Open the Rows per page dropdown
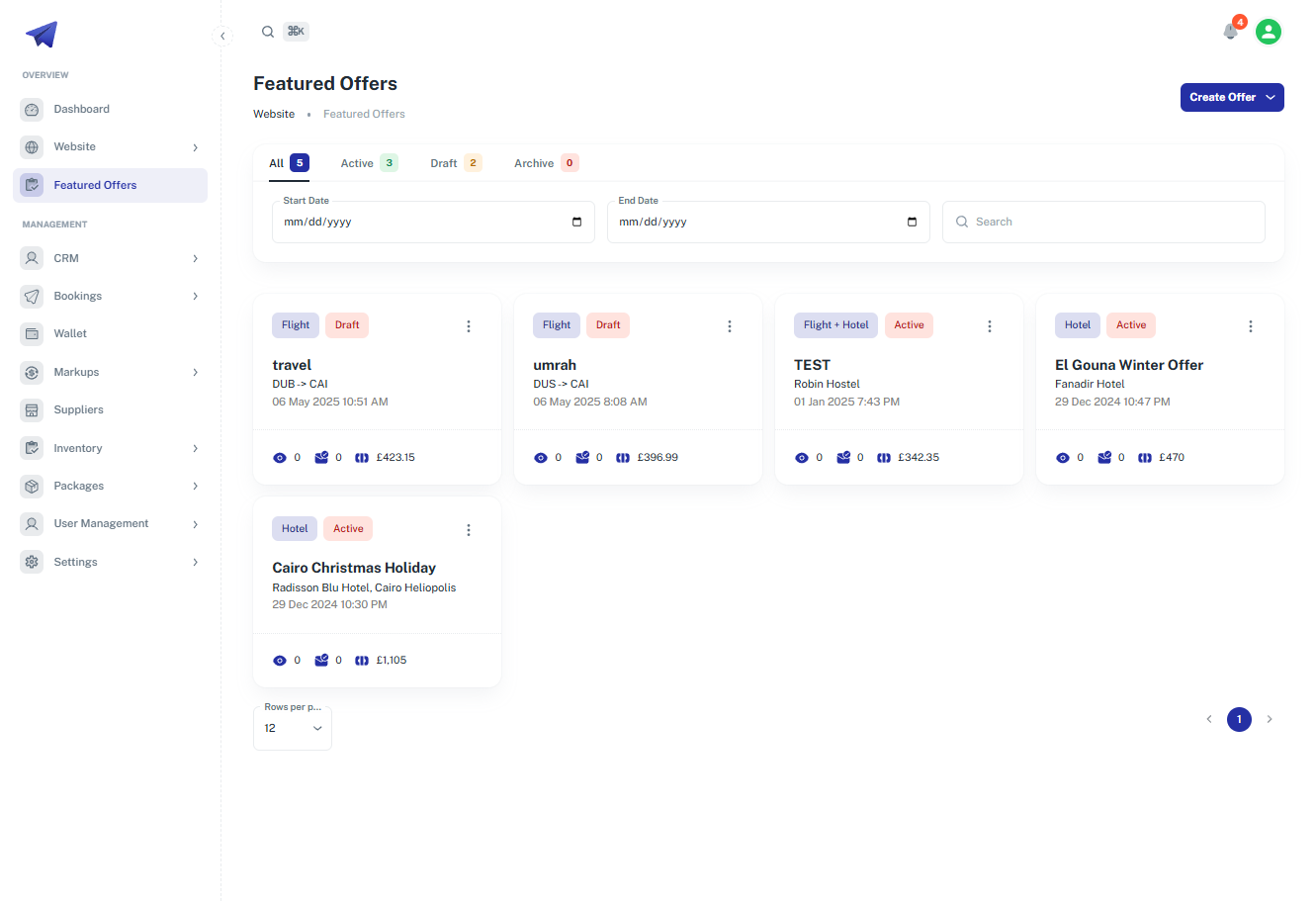1316x901 pixels. (293, 728)
